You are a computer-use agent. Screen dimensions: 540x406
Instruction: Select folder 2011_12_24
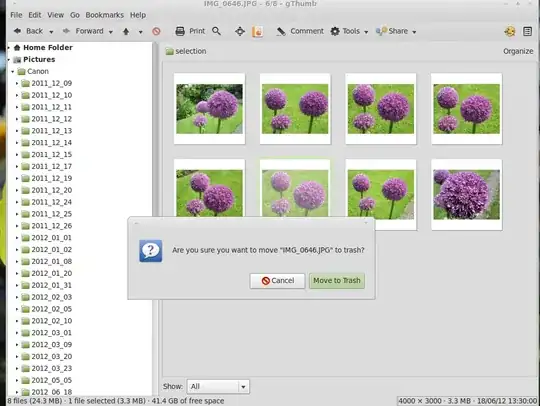52,202
